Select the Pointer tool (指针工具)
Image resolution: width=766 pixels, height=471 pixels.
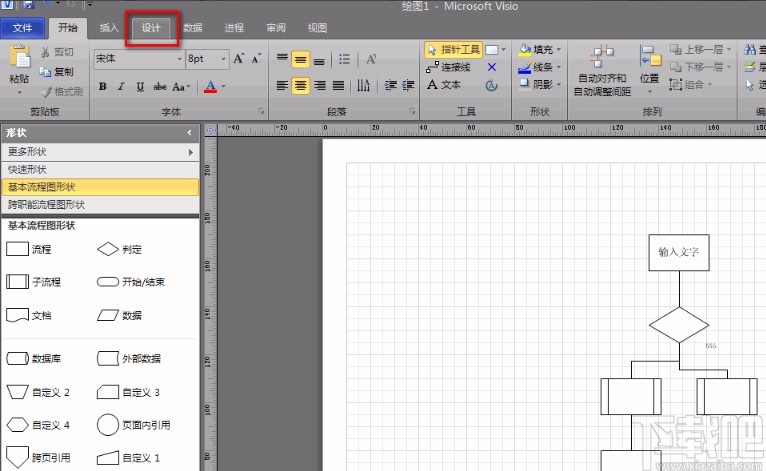tap(454, 49)
